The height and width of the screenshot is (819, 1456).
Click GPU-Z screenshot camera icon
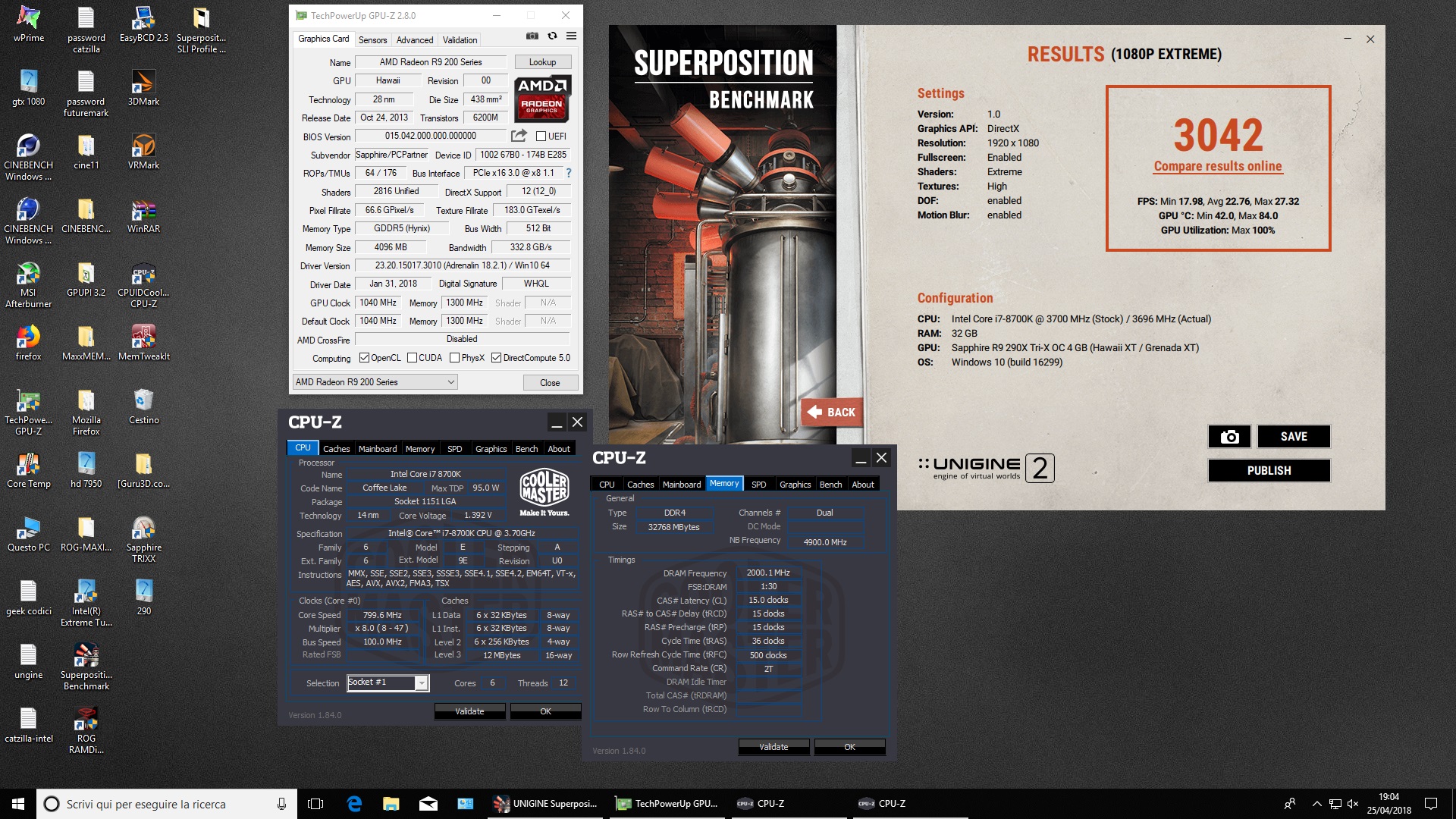coord(532,36)
